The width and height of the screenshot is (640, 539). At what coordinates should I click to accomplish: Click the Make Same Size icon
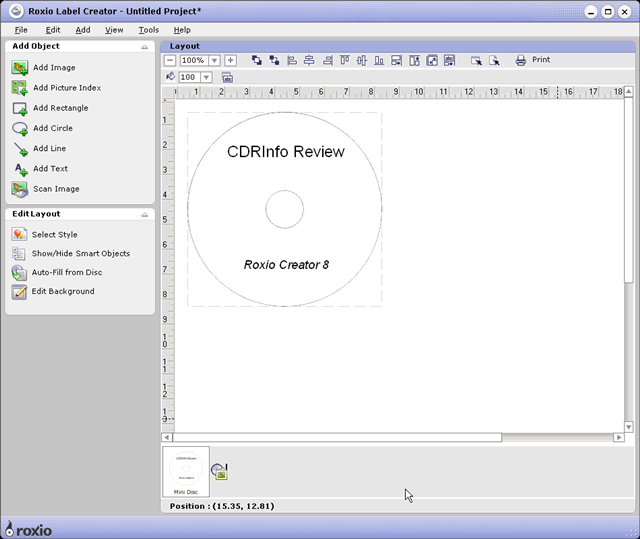[432, 60]
